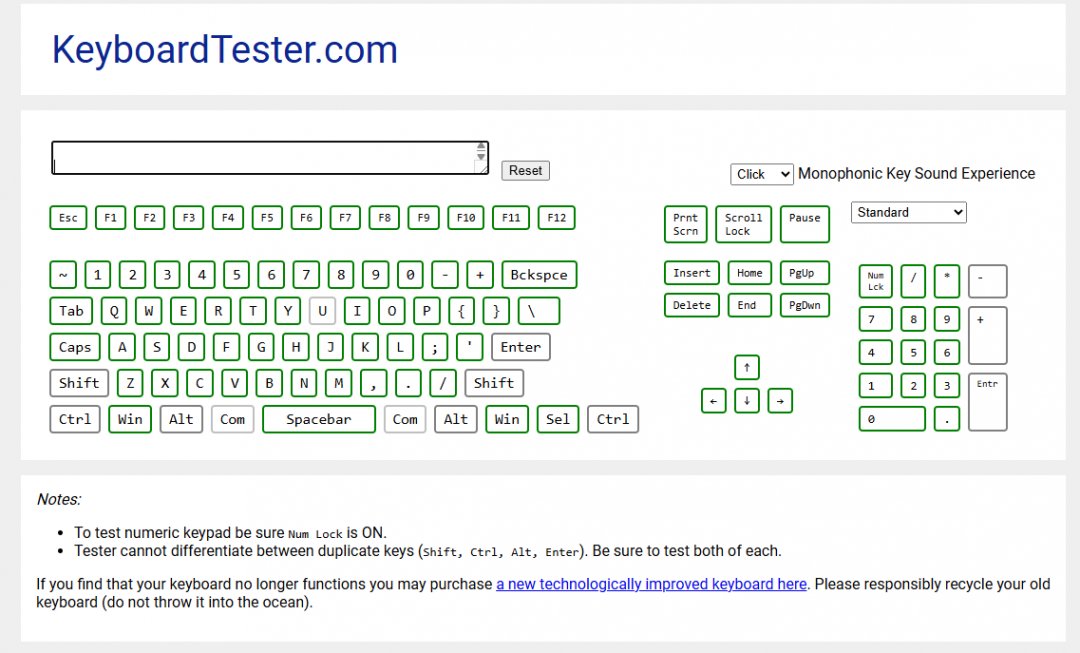Click the F7 key
The image size is (1080, 653).
point(345,218)
